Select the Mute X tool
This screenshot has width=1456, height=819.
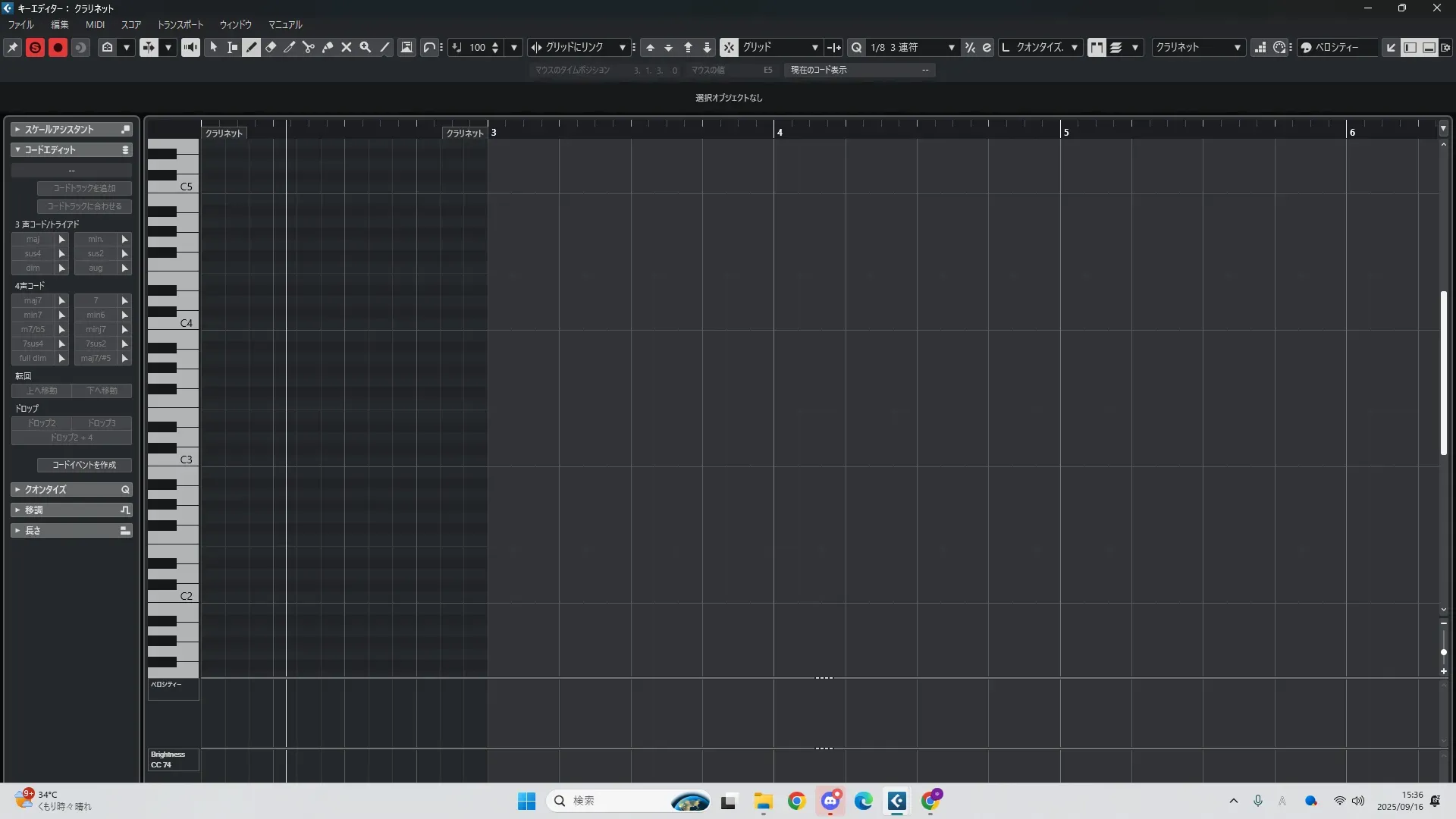pos(347,47)
